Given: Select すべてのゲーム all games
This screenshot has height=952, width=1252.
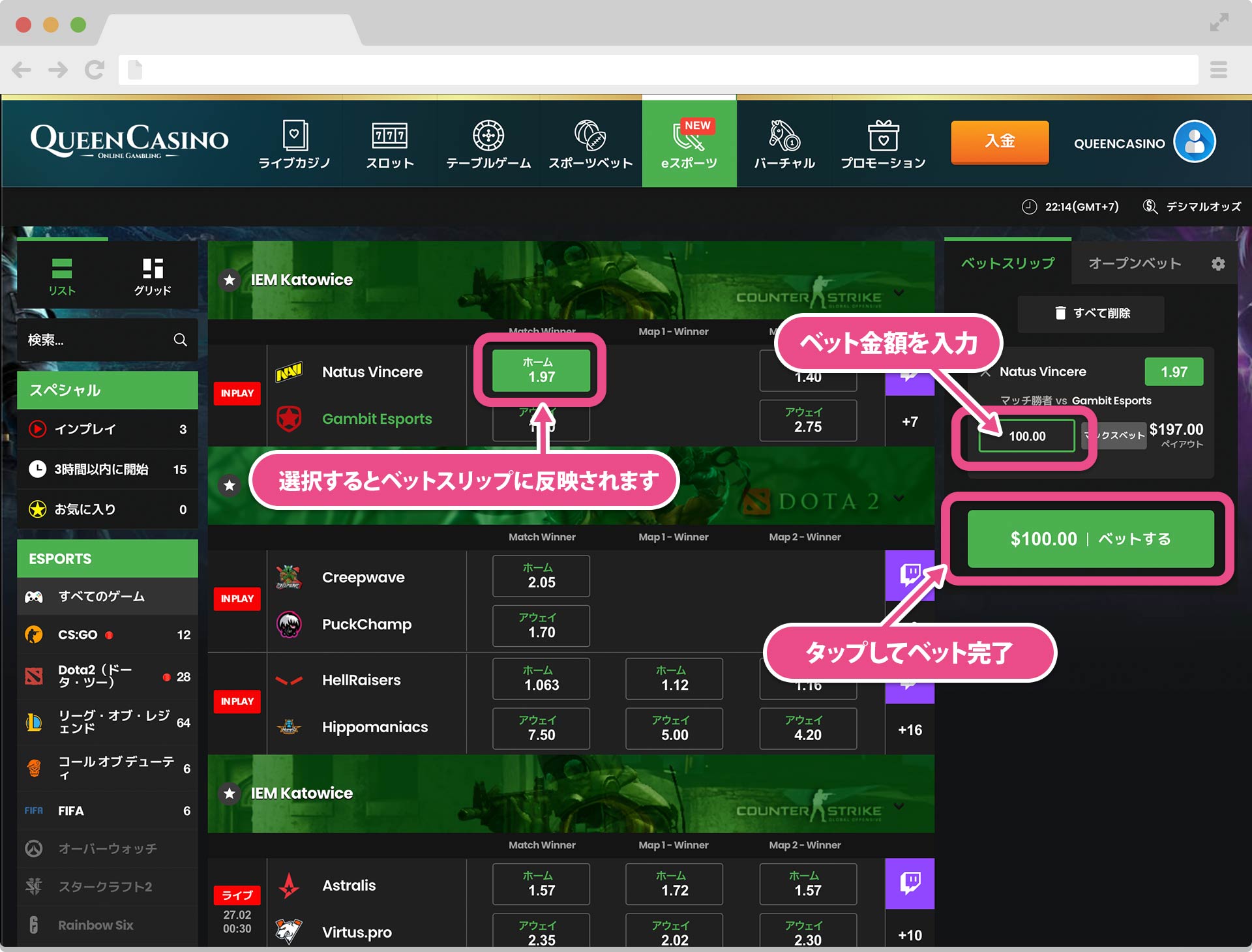Looking at the screenshot, I should pyautogui.click(x=108, y=596).
